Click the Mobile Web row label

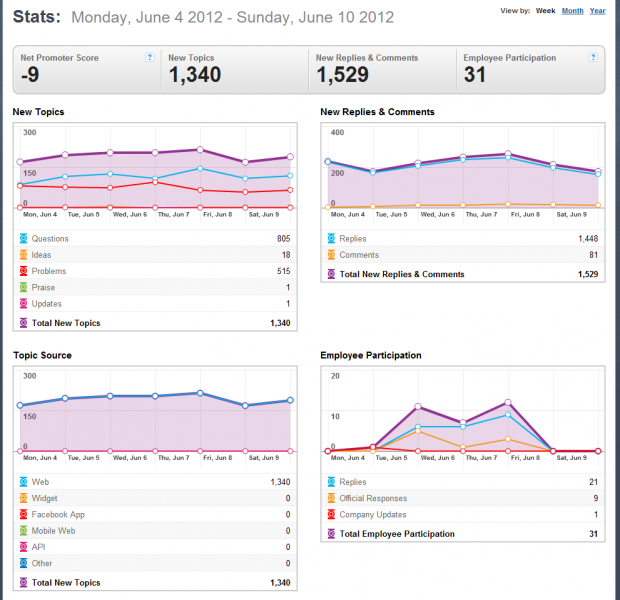point(53,531)
